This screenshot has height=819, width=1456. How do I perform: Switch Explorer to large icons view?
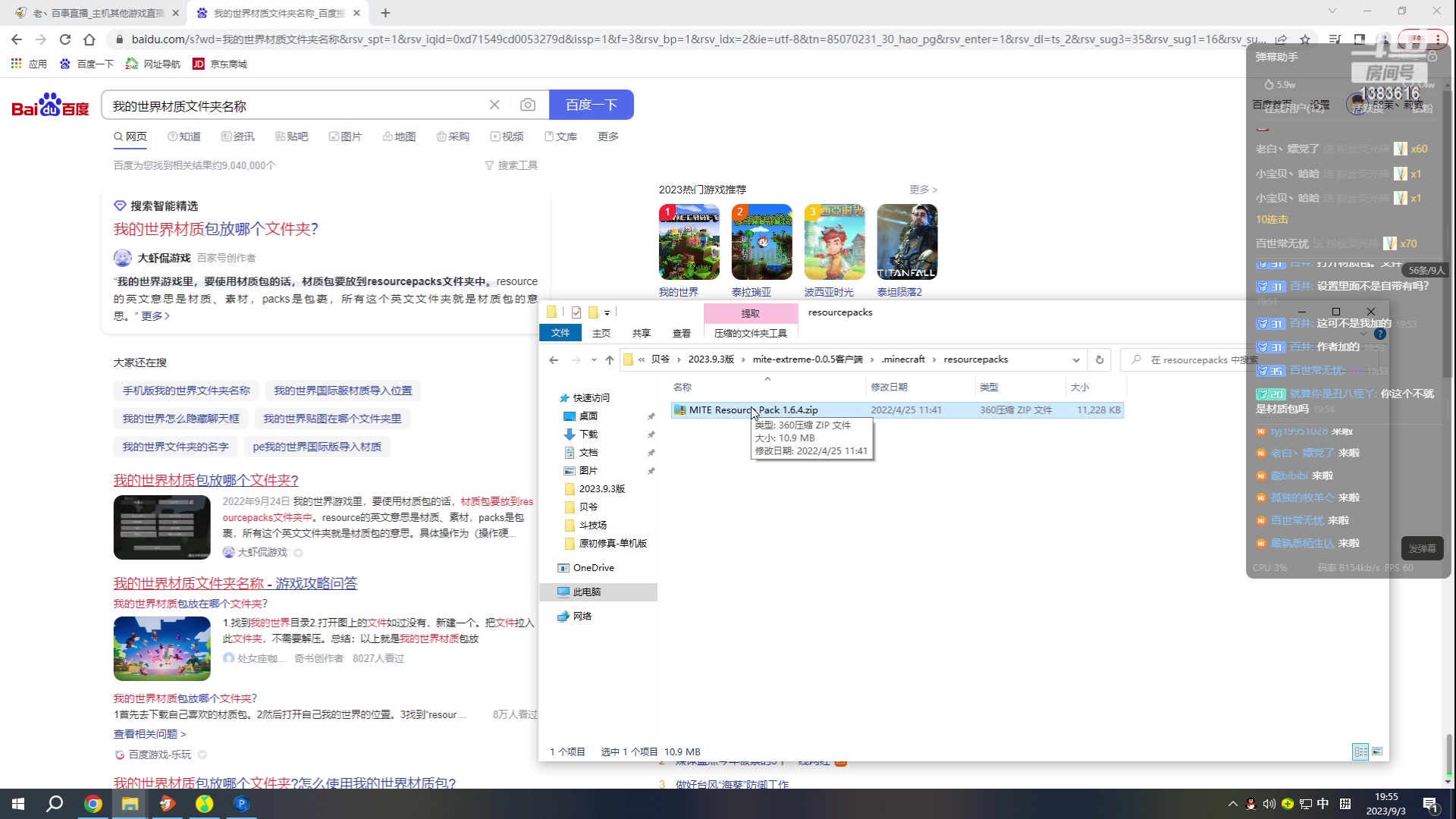[1377, 752]
